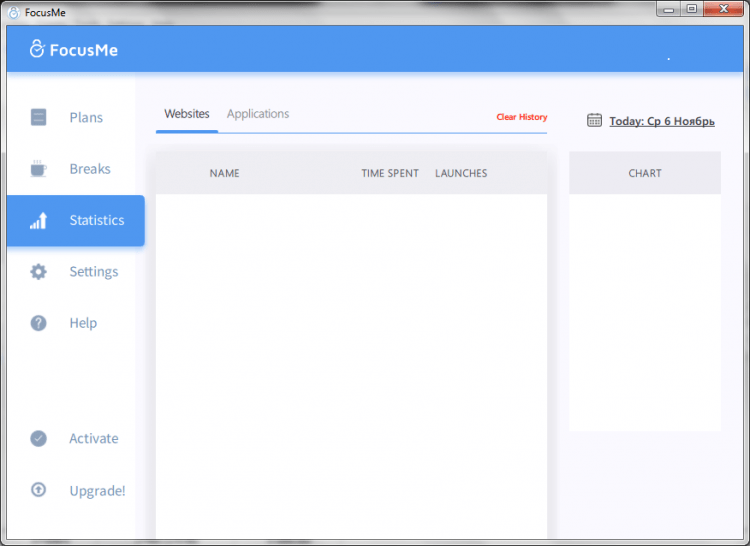Sort by LAUNCHES column header
The image size is (750, 546).
(x=461, y=173)
